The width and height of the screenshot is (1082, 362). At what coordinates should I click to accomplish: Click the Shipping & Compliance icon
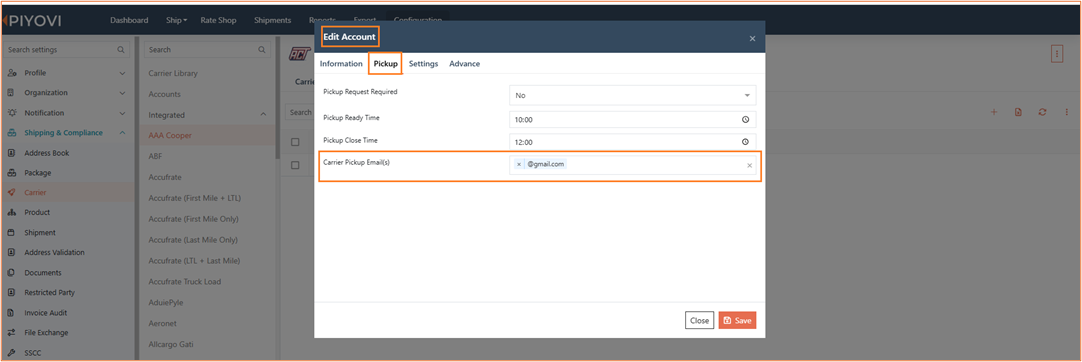12,133
